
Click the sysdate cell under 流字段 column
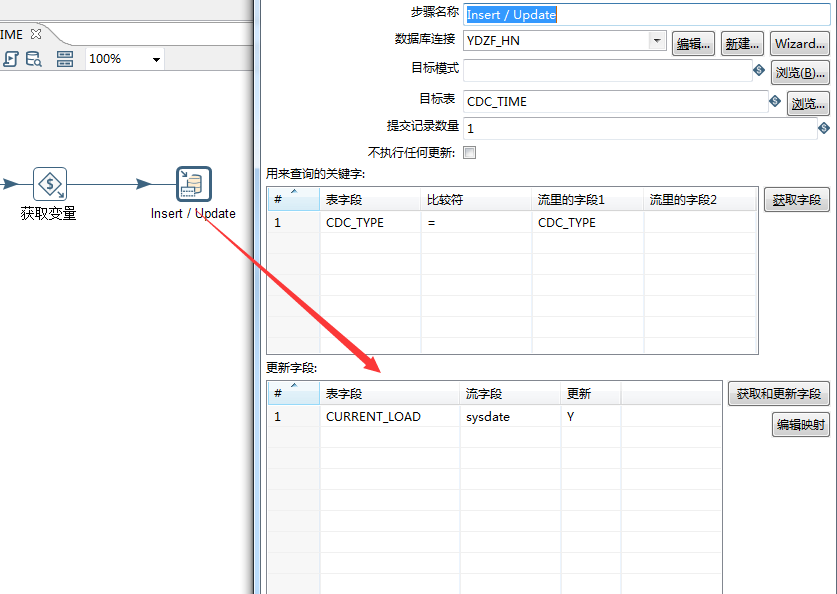510,416
